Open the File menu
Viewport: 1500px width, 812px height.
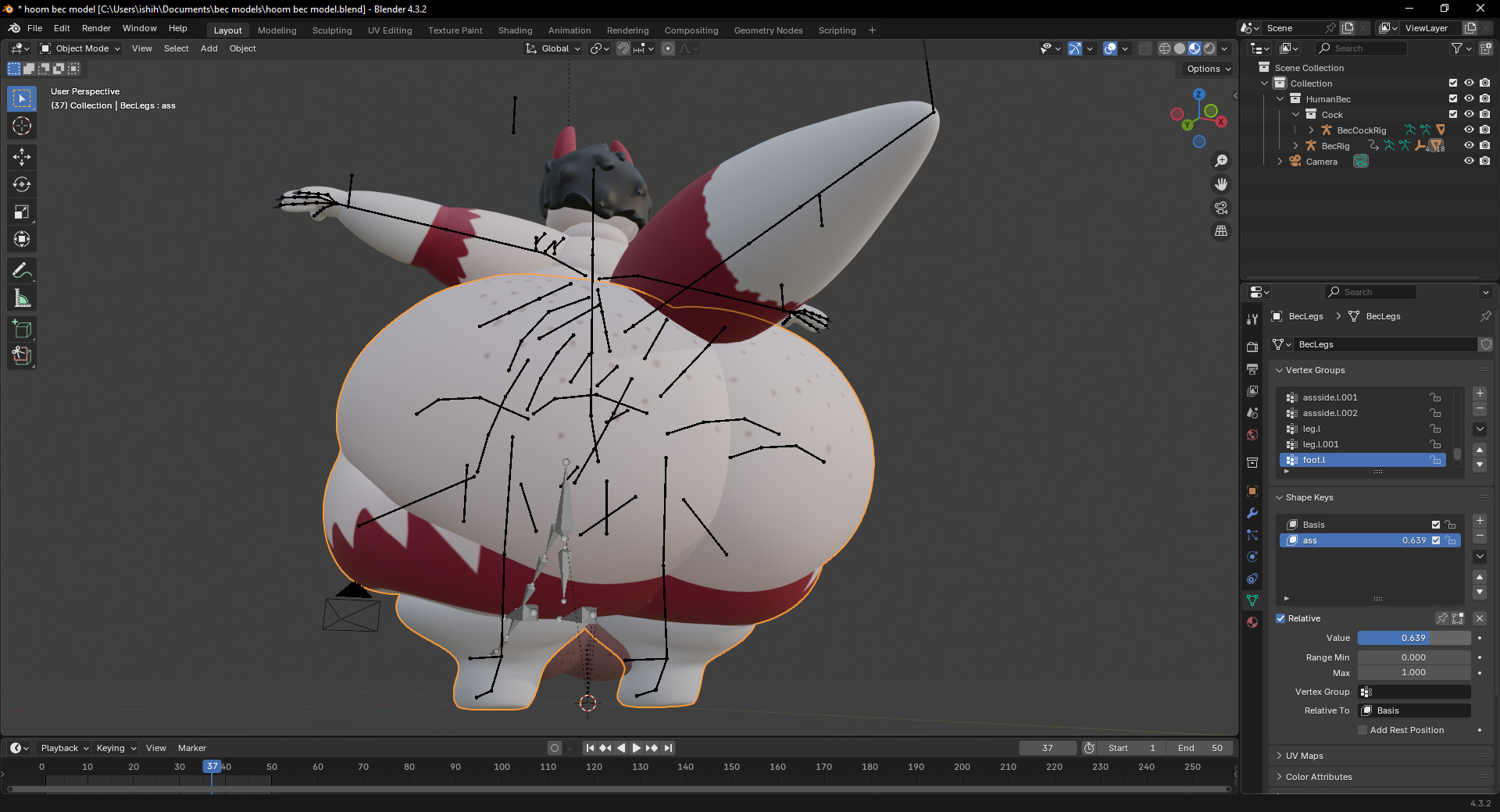pyautogui.click(x=34, y=28)
